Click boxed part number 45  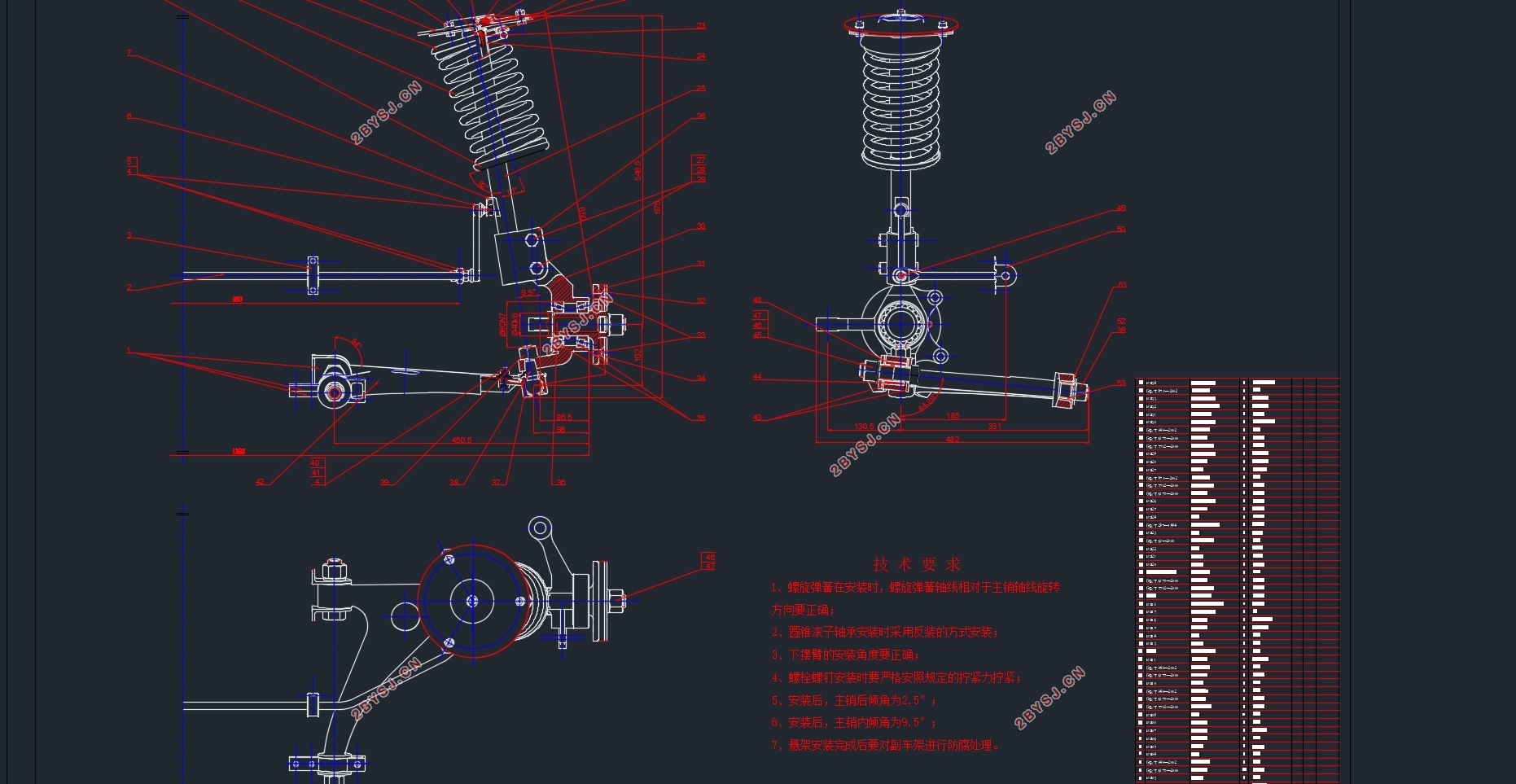click(x=758, y=335)
